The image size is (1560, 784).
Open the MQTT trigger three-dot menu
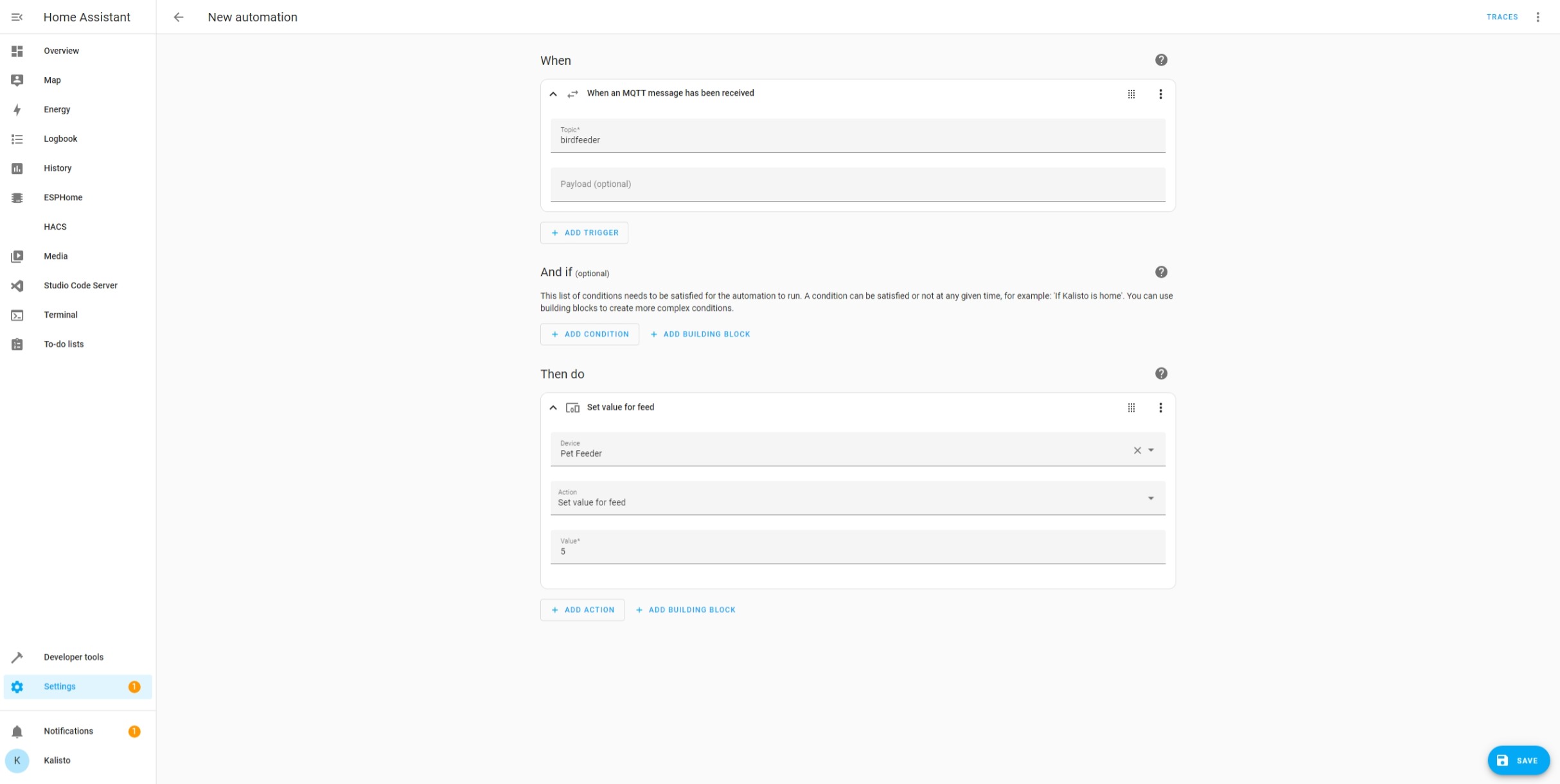point(1160,94)
